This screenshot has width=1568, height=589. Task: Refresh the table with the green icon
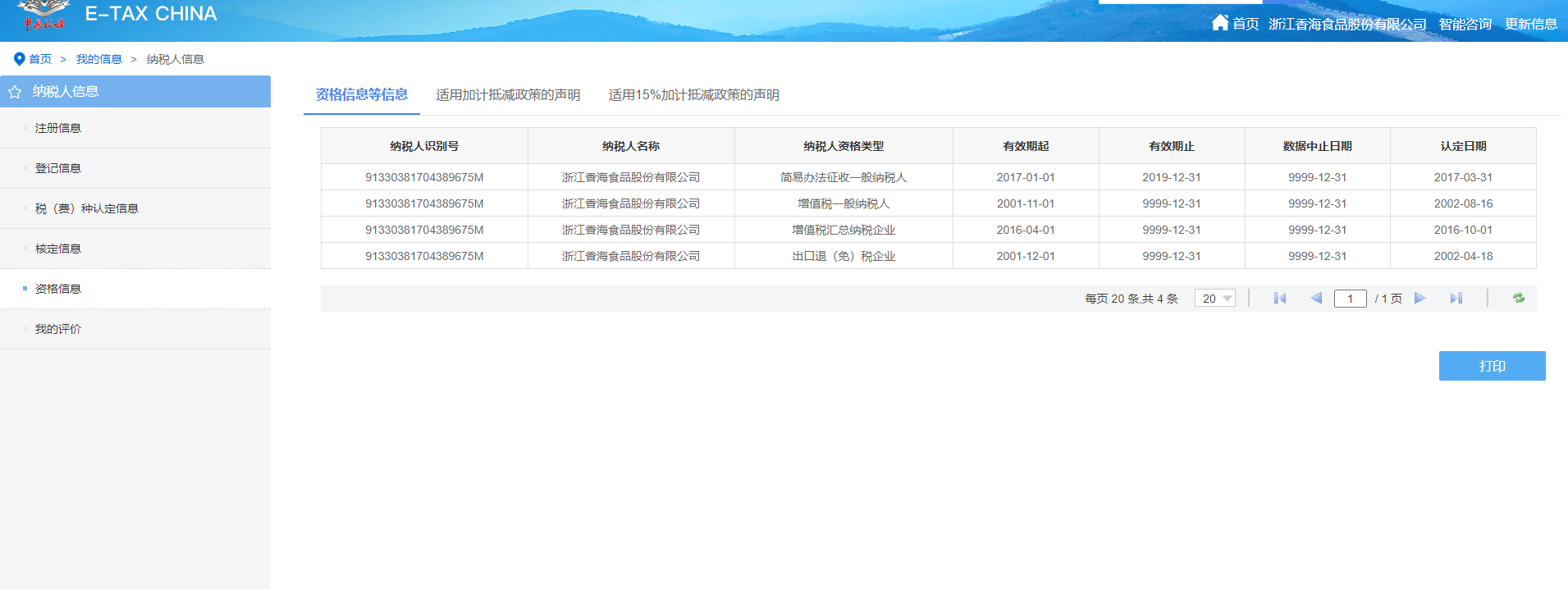click(x=1519, y=299)
